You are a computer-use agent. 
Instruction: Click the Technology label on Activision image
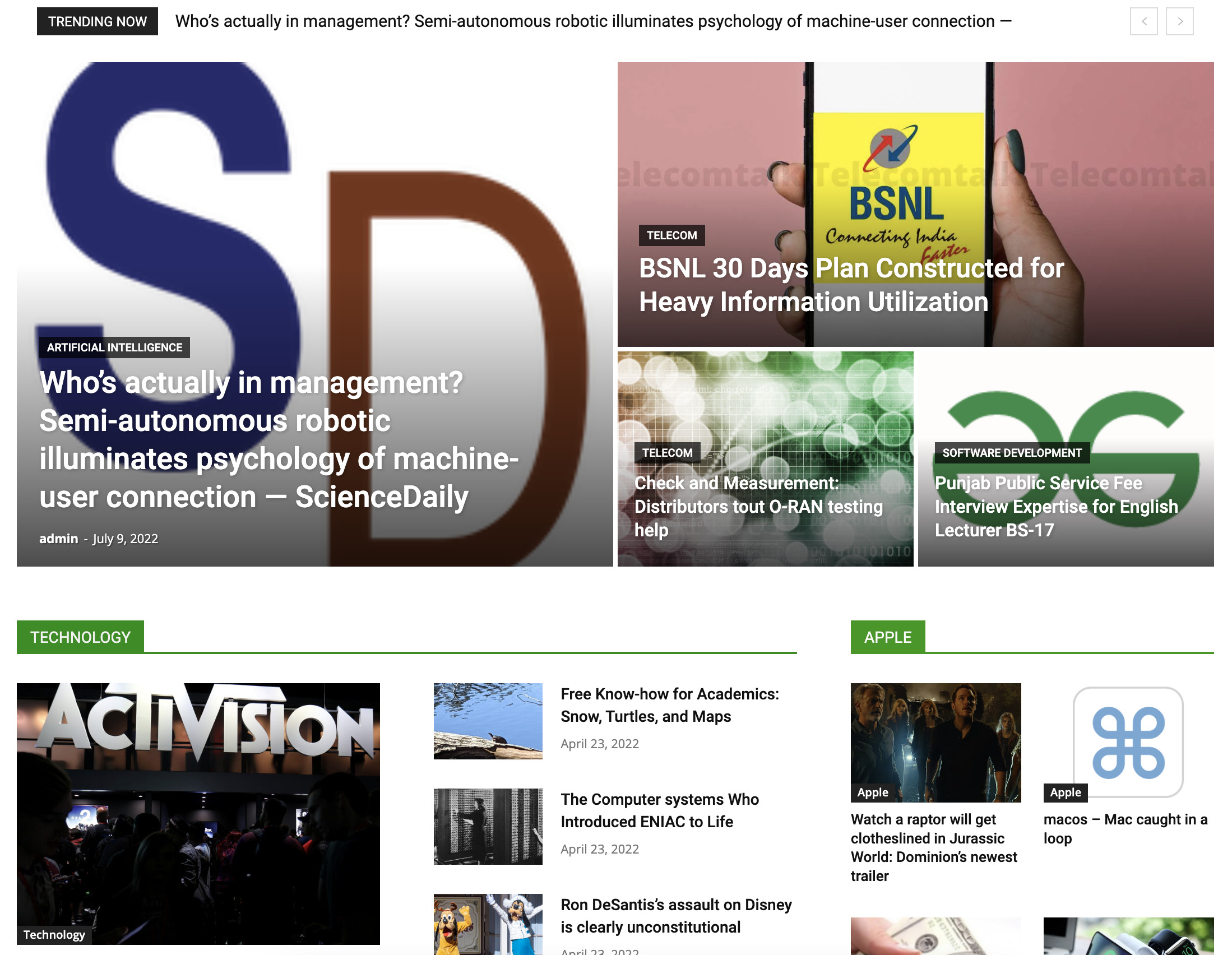click(x=54, y=935)
